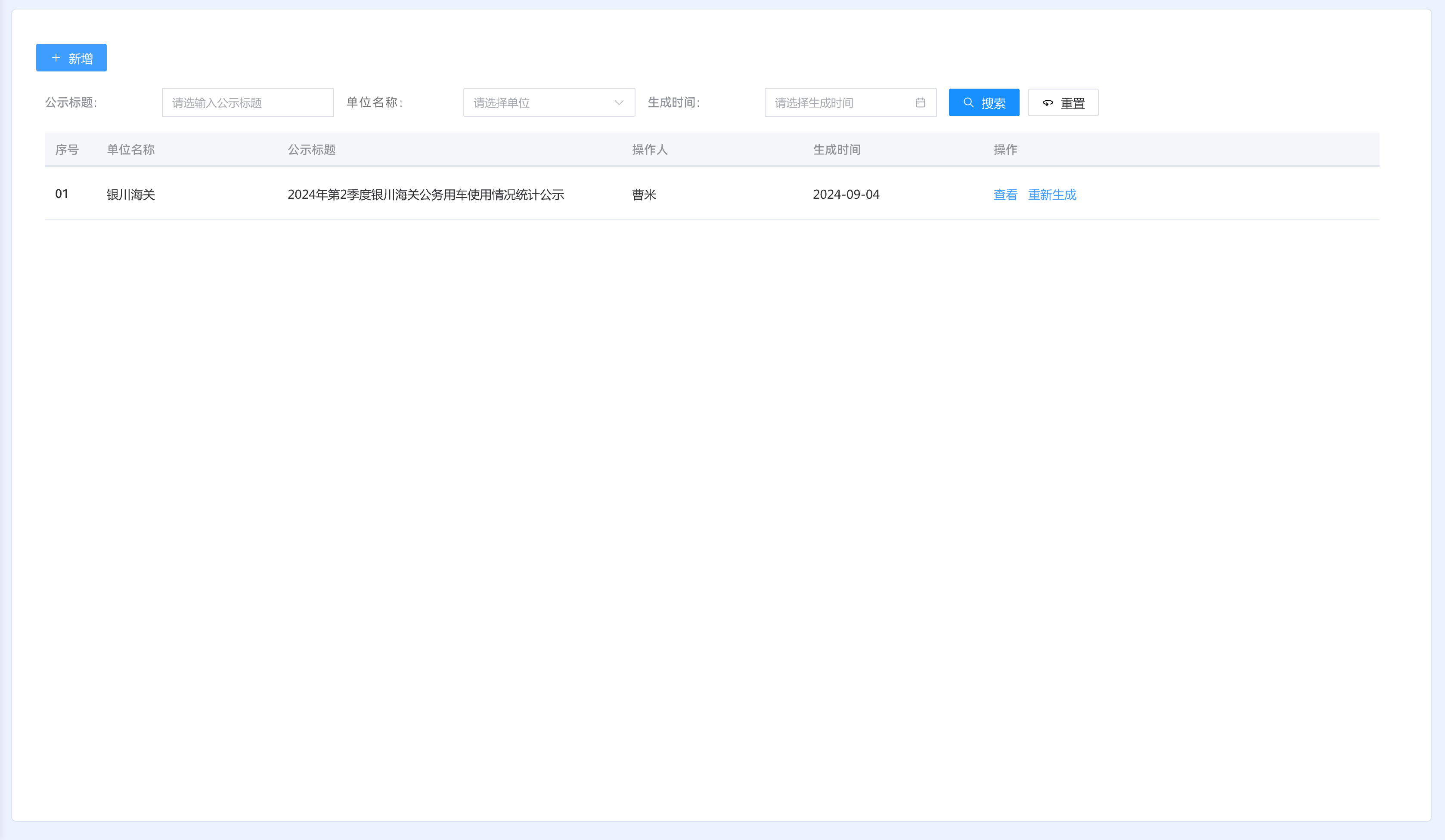
Task: Click the magnifier icon on 搜索
Action: point(968,102)
